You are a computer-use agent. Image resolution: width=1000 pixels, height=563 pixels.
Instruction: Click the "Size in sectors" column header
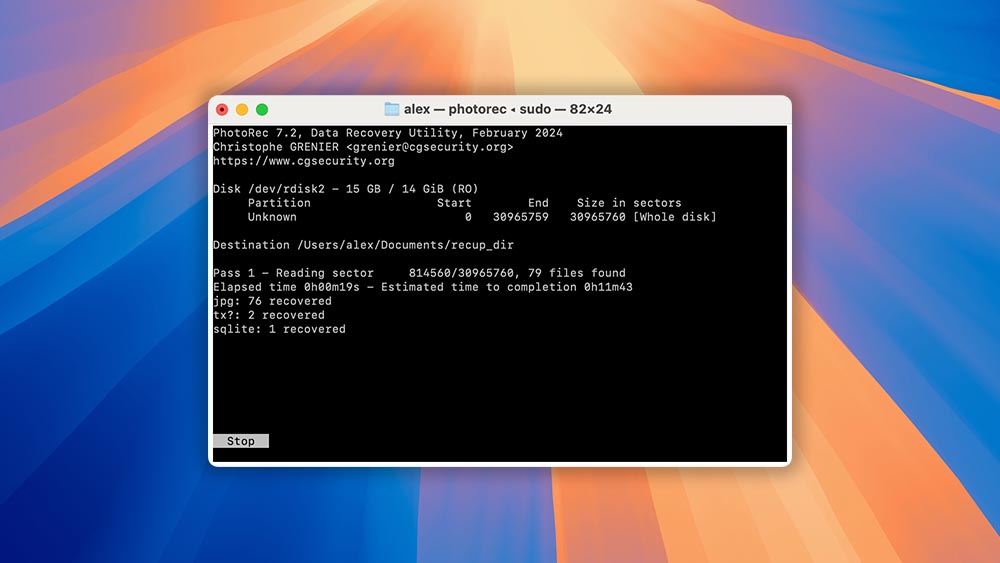click(x=629, y=203)
